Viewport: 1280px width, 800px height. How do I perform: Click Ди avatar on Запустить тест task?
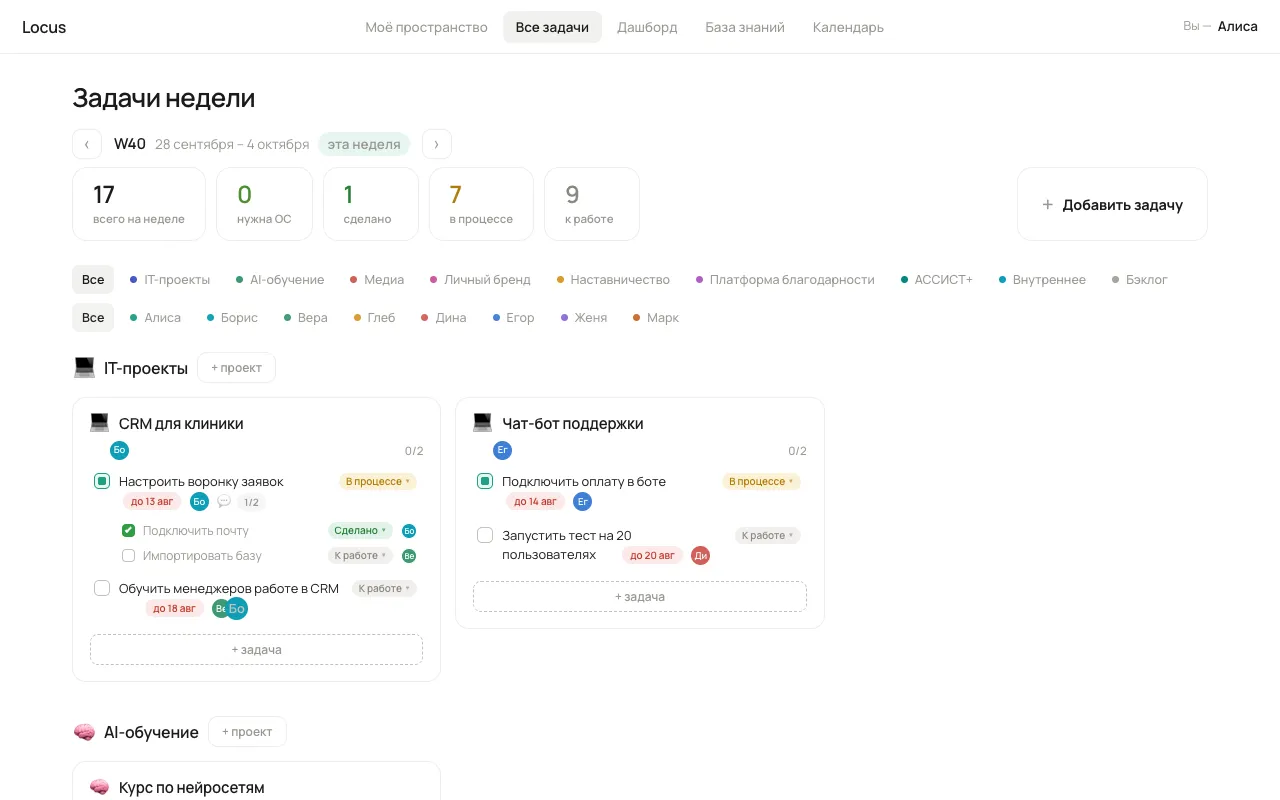pyautogui.click(x=700, y=555)
